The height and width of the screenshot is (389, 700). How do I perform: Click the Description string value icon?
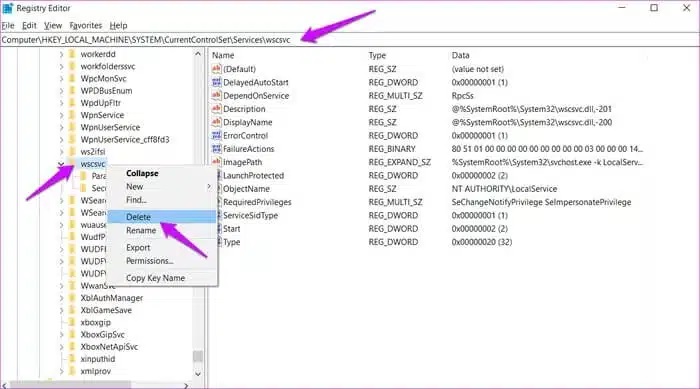pos(217,109)
